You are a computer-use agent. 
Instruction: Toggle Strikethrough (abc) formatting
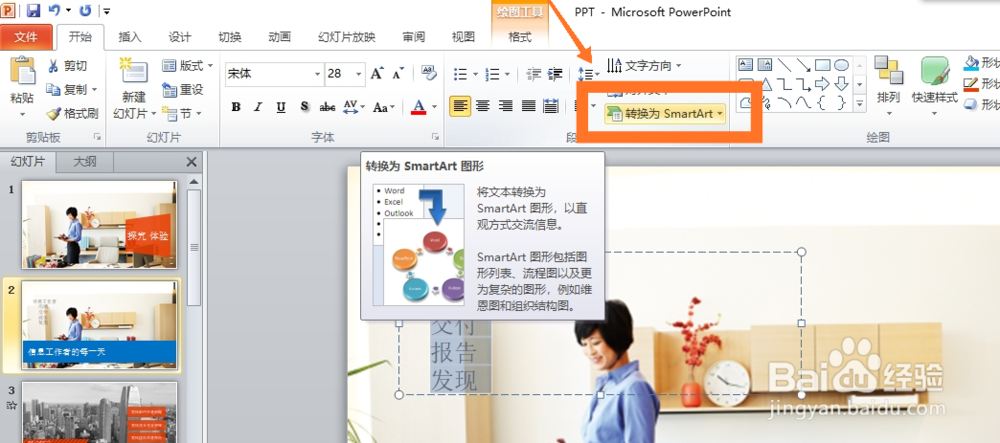[327, 106]
